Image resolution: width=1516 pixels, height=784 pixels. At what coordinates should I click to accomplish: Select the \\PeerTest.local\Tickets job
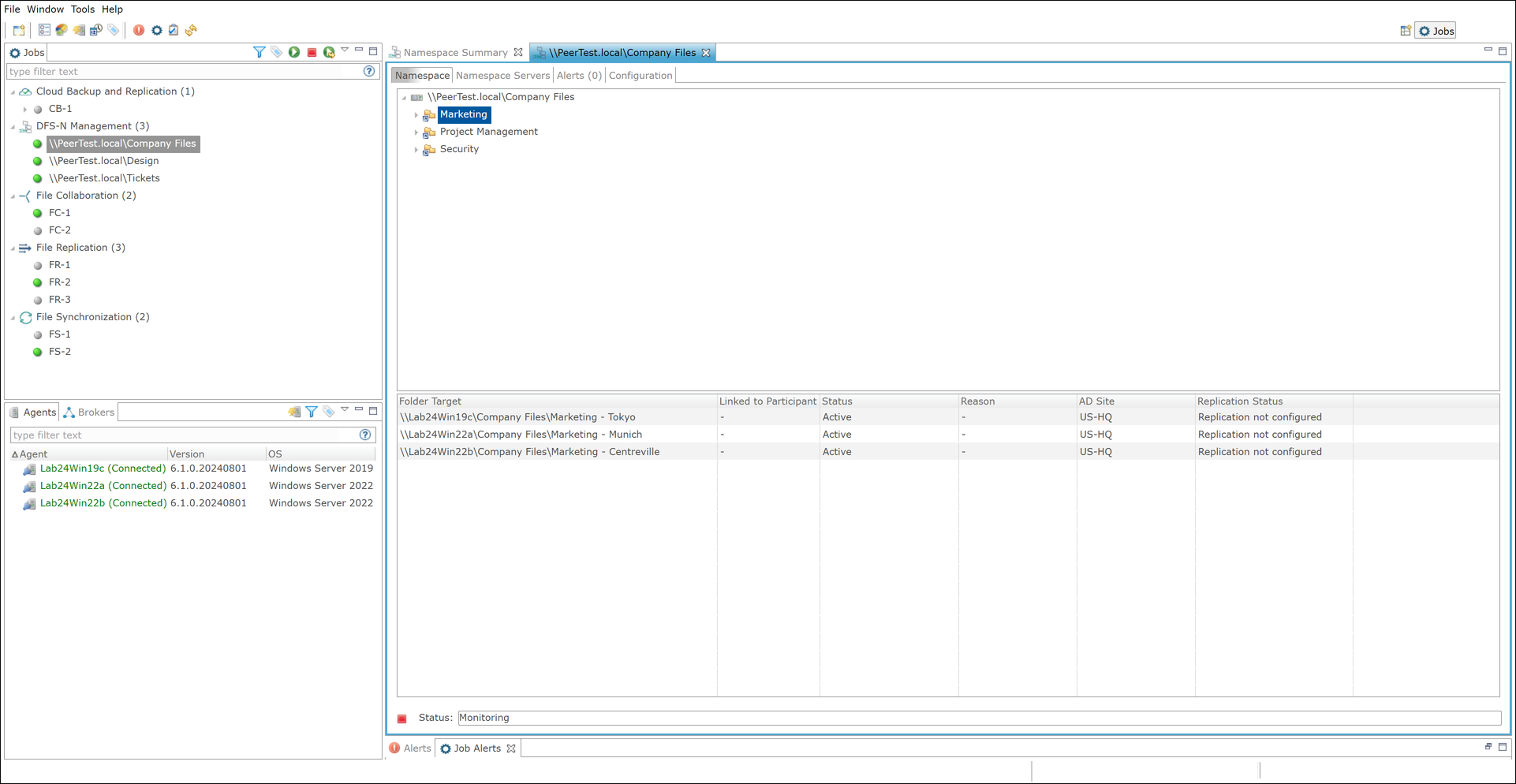point(104,178)
